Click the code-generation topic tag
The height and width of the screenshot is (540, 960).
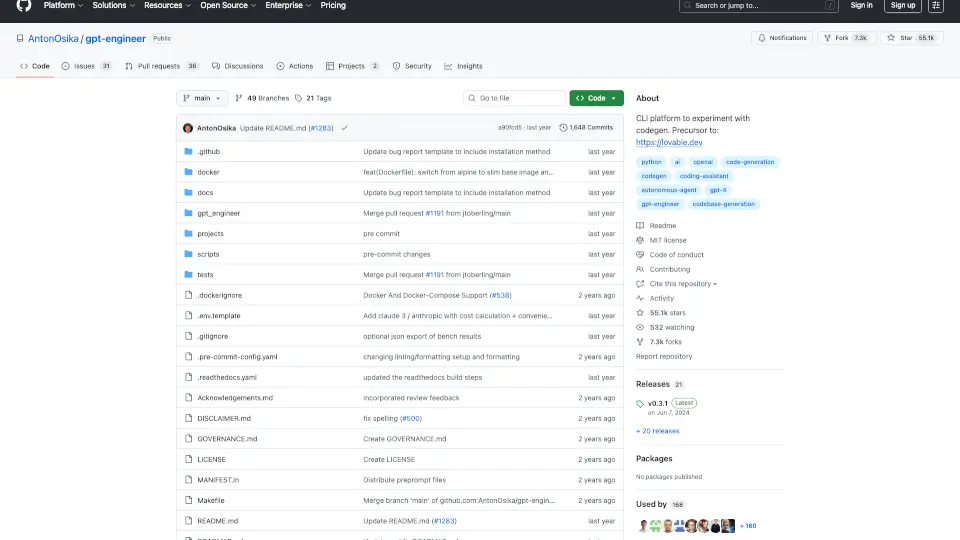point(749,162)
